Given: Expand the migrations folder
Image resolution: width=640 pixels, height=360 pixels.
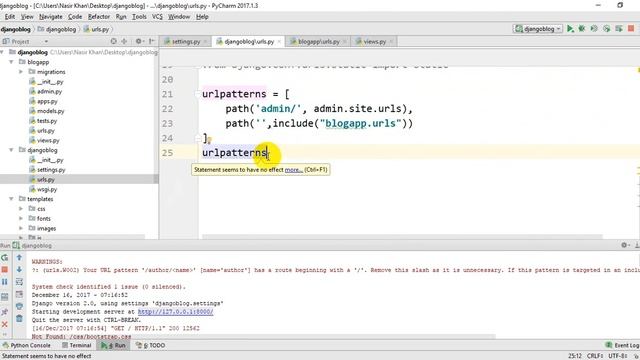Looking at the screenshot, I should click(21, 72).
